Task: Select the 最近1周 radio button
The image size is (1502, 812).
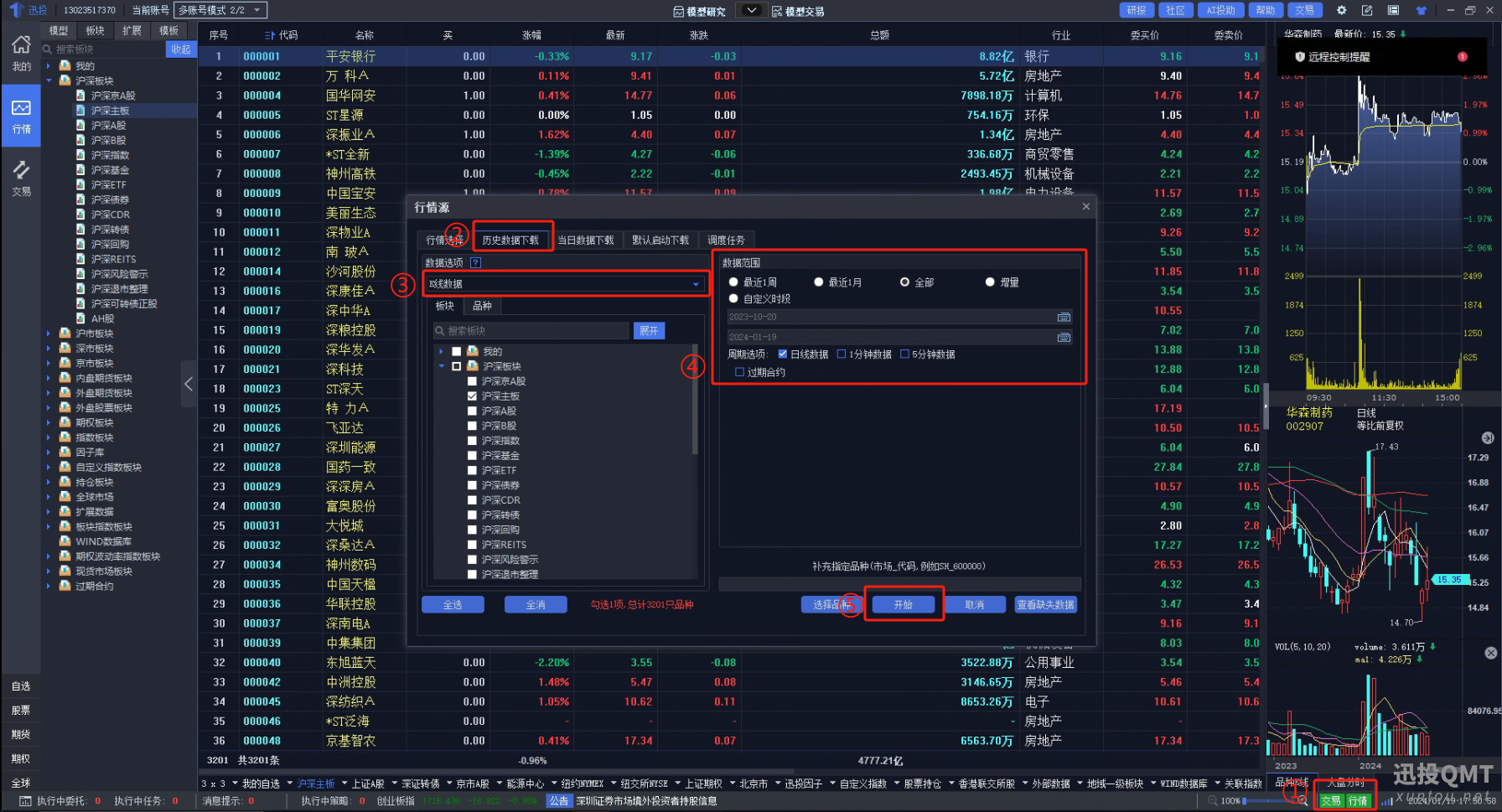Action: [733, 282]
